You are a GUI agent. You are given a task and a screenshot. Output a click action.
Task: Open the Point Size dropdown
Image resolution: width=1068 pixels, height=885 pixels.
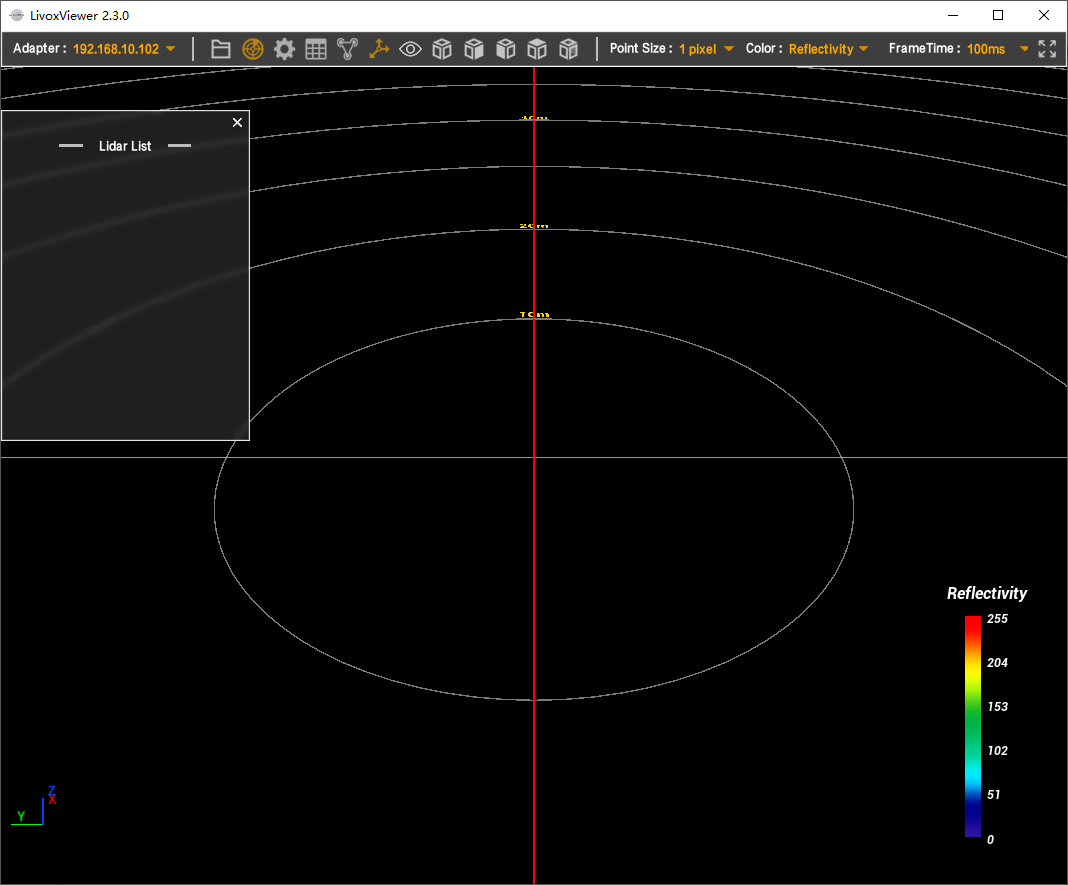[706, 49]
